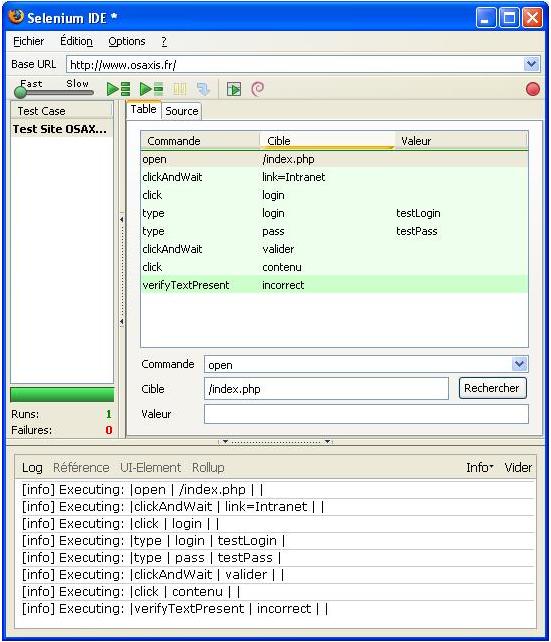Click the Runs count value

(108, 414)
